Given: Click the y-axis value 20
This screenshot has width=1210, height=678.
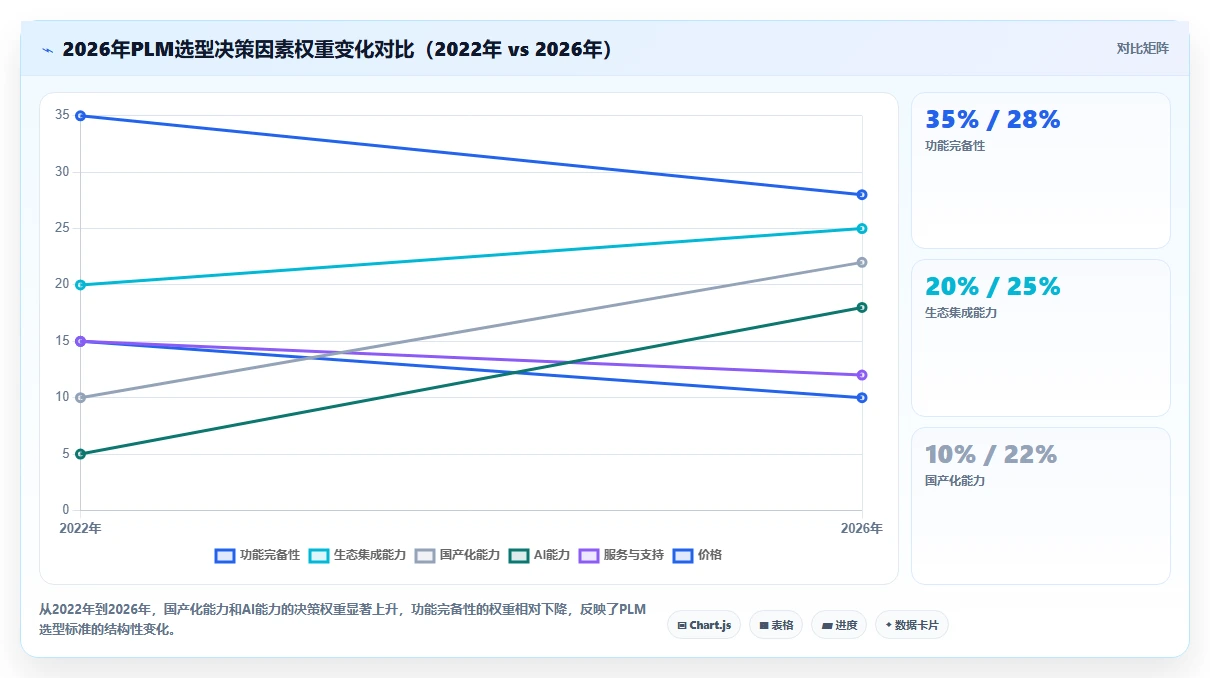Looking at the screenshot, I should coord(62,284).
